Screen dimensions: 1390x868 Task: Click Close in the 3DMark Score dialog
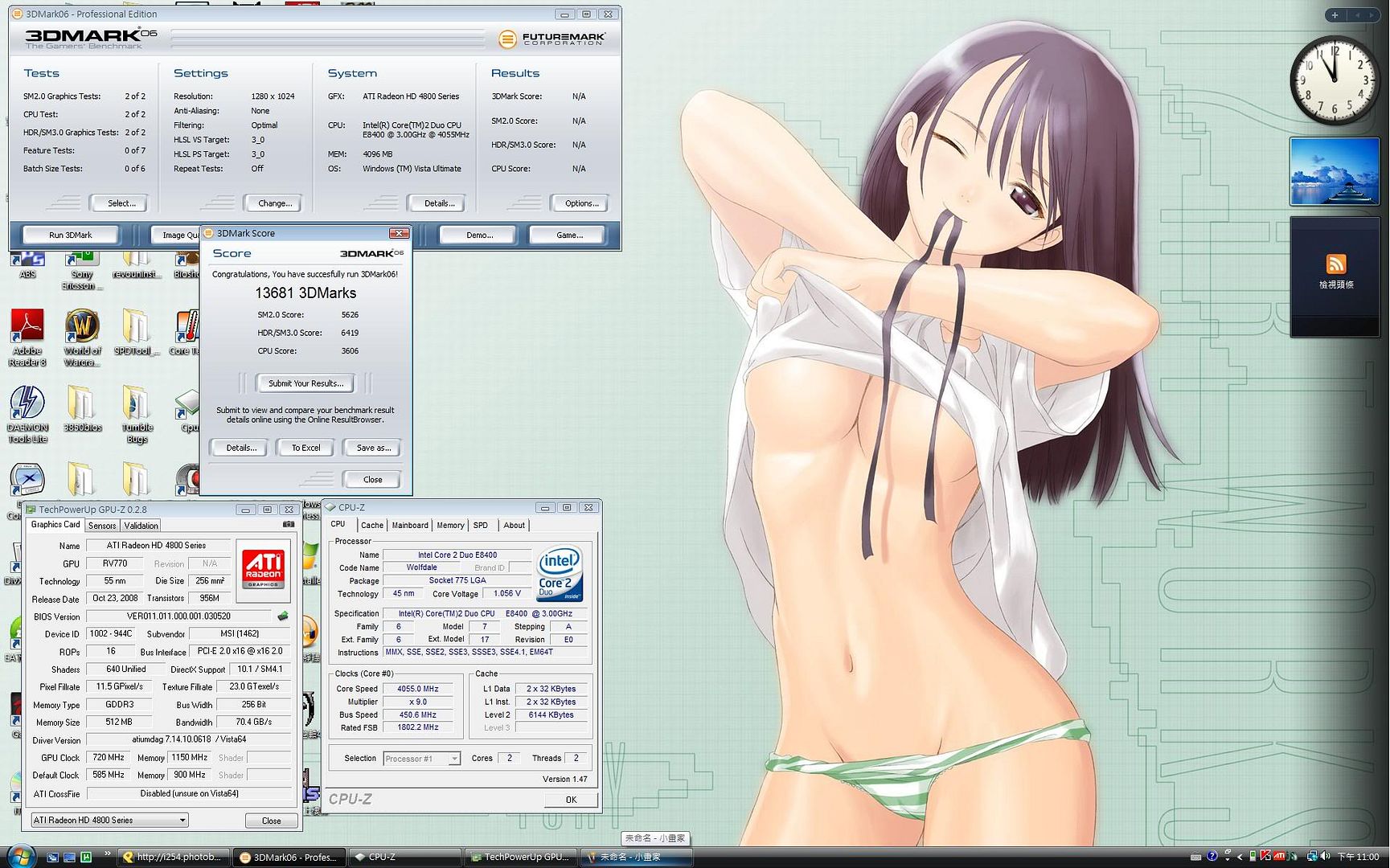[x=372, y=480]
